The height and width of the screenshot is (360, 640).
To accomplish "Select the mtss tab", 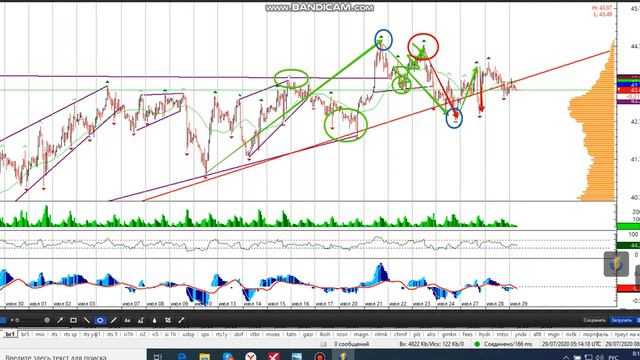I will [502, 334].
